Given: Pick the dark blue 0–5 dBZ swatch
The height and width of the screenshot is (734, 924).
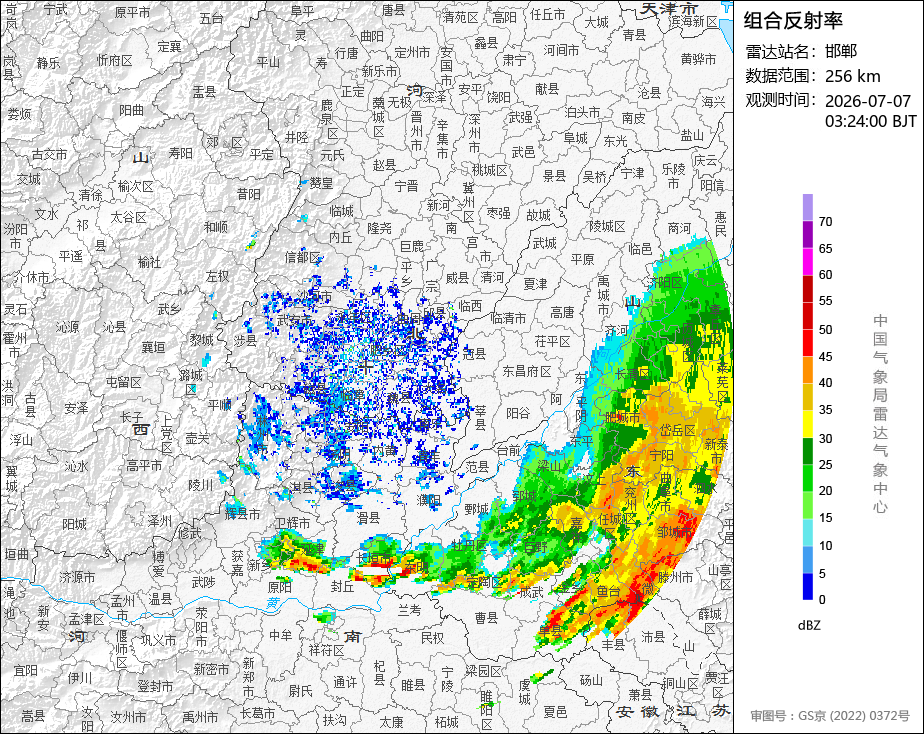Looking at the screenshot, I should coord(807,586).
